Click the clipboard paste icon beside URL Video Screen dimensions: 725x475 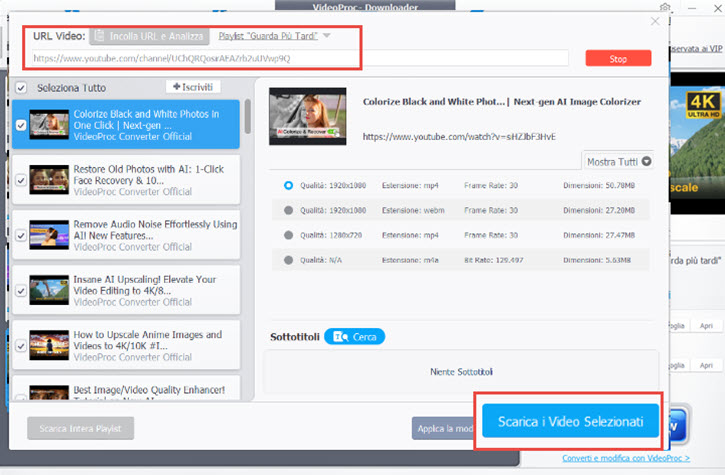[x=99, y=36]
